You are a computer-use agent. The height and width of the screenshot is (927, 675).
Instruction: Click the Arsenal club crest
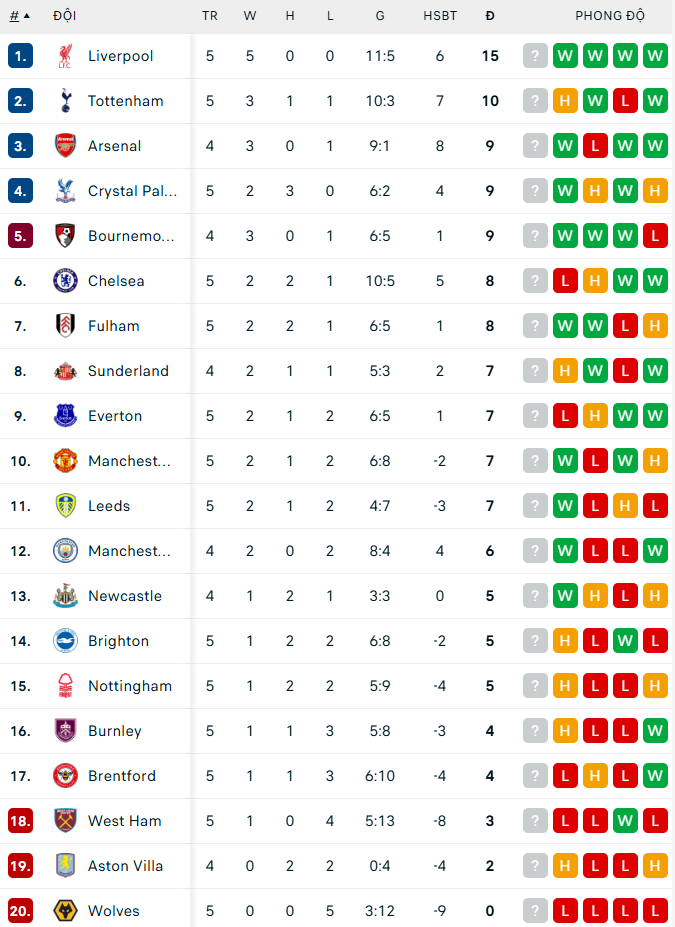pyautogui.click(x=65, y=145)
